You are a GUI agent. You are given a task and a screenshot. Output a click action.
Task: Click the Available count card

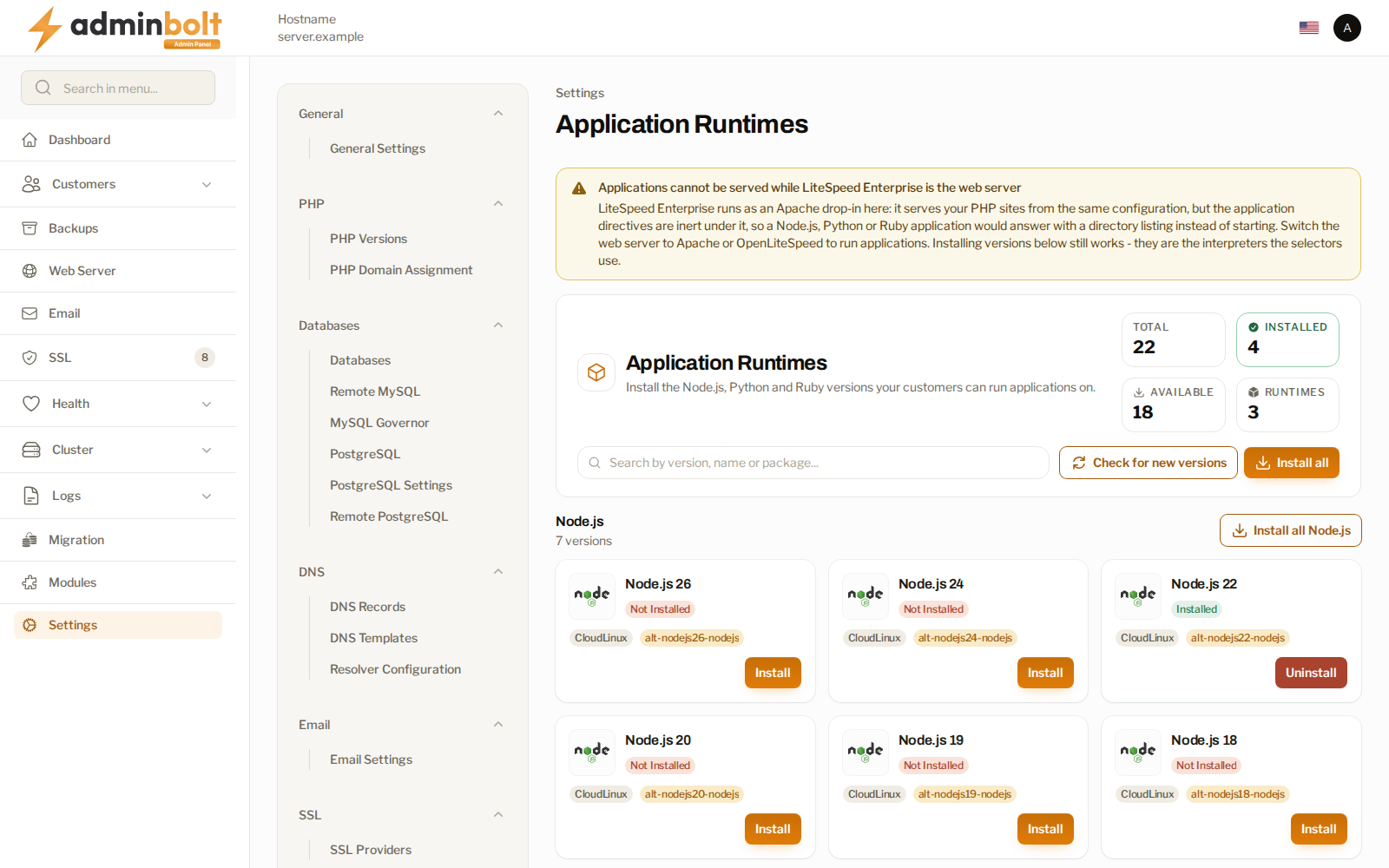(x=1174, y=404)
